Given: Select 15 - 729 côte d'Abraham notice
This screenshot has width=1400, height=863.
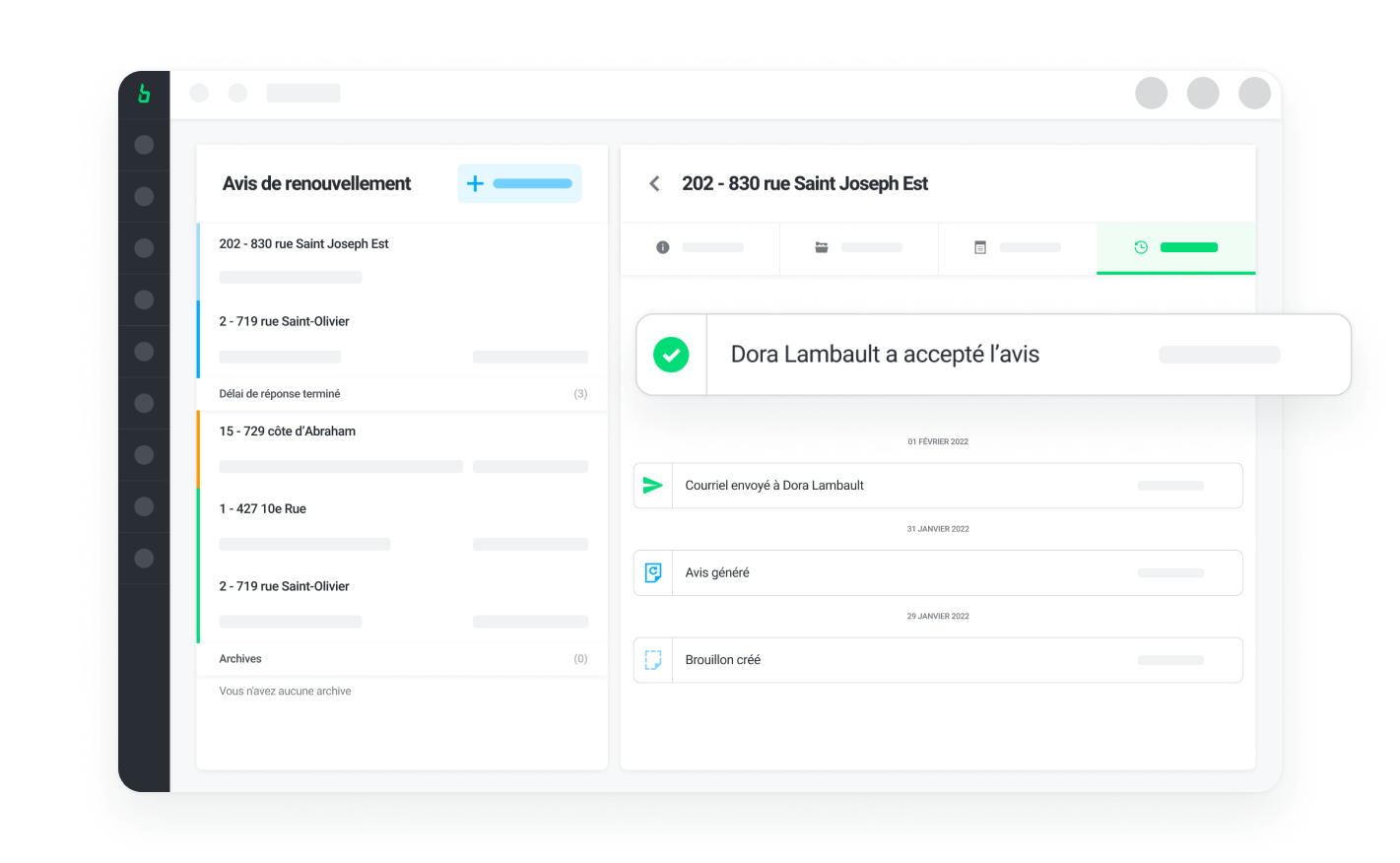Looking at the screenshot, I should (402, 448).
